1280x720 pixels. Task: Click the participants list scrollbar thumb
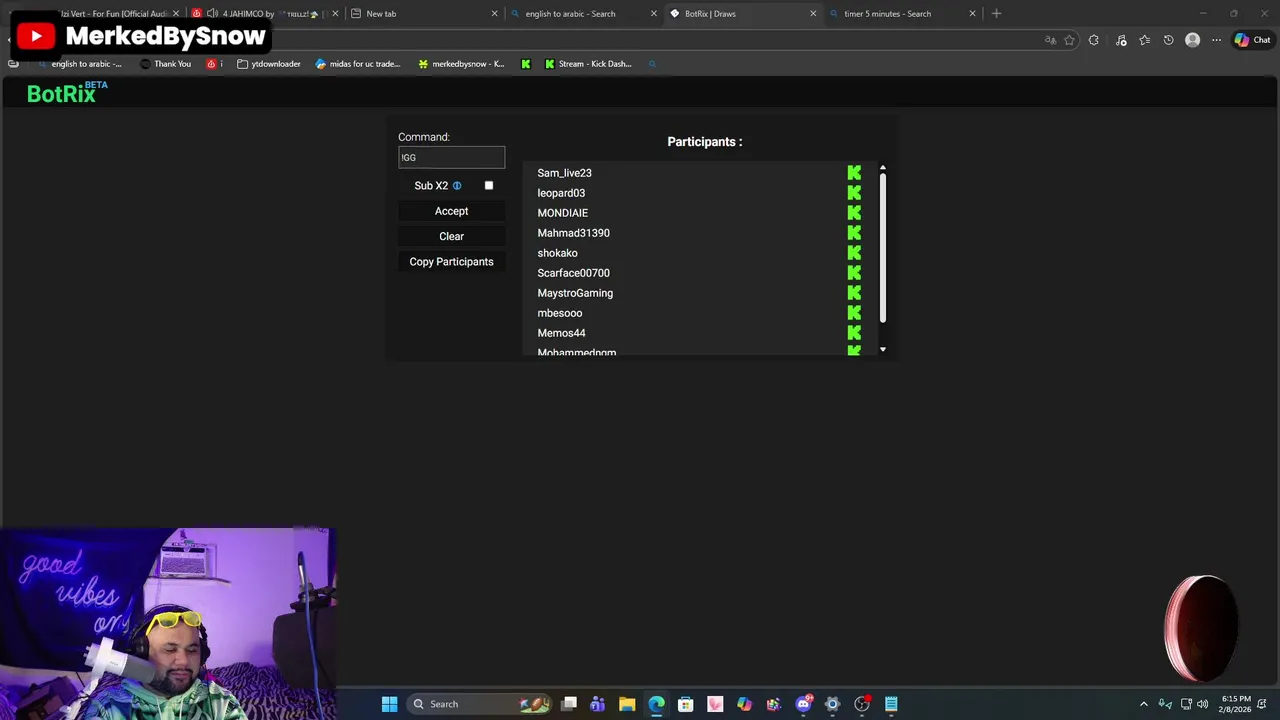point(883,248)
